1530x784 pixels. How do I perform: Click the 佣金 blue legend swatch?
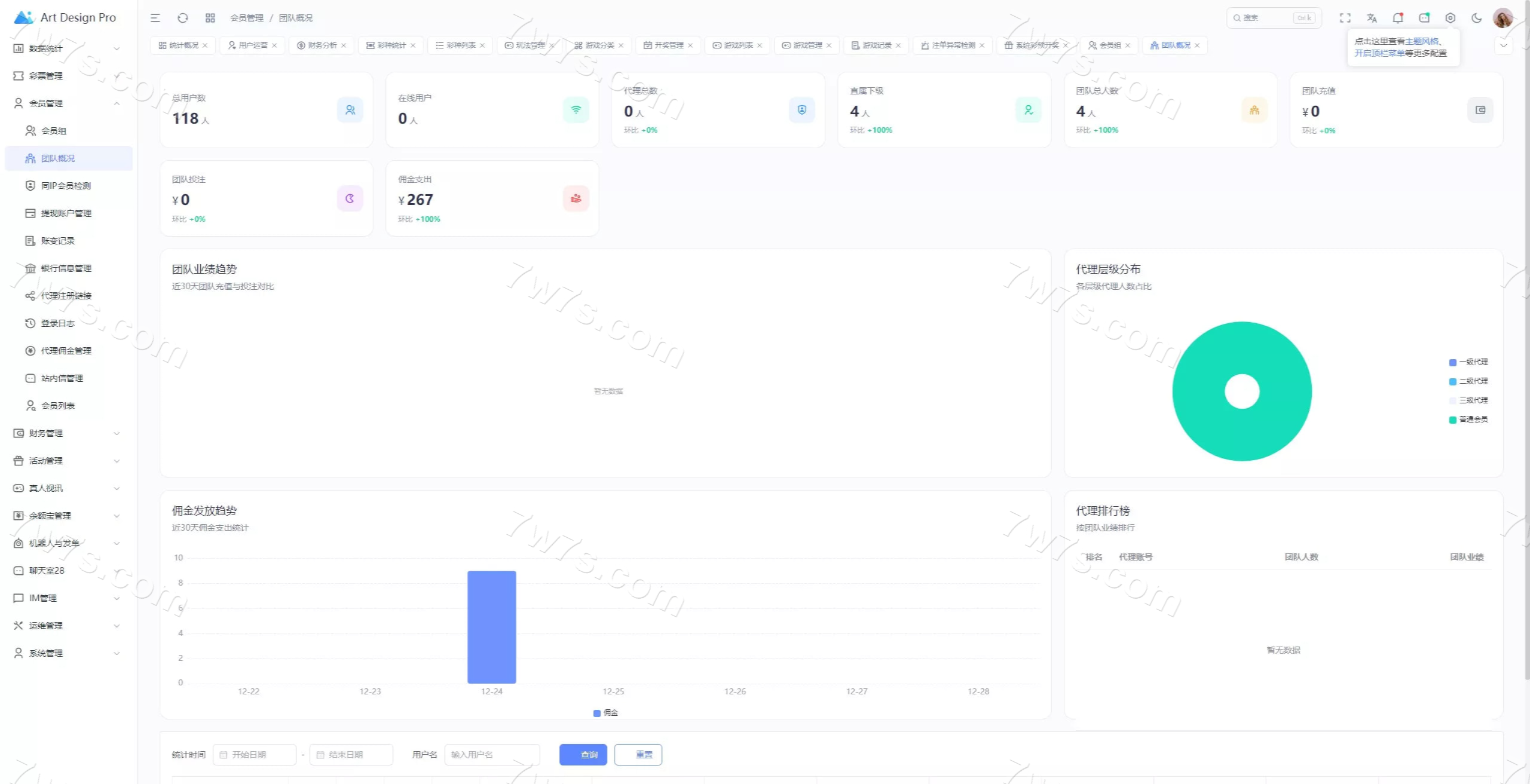[596, 713]
